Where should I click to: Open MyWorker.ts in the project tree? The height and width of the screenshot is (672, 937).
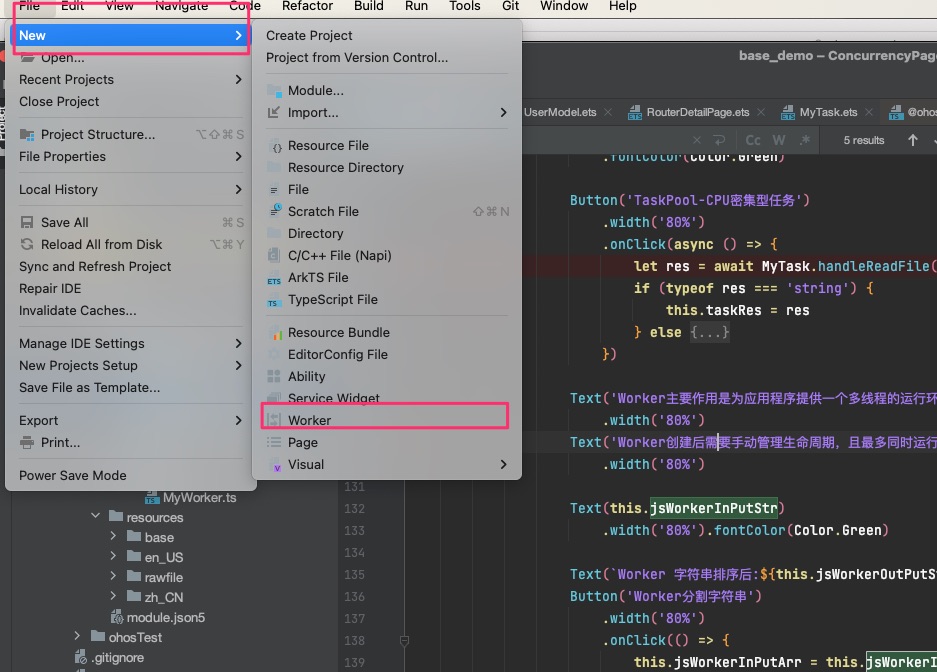tap(199, 497)
